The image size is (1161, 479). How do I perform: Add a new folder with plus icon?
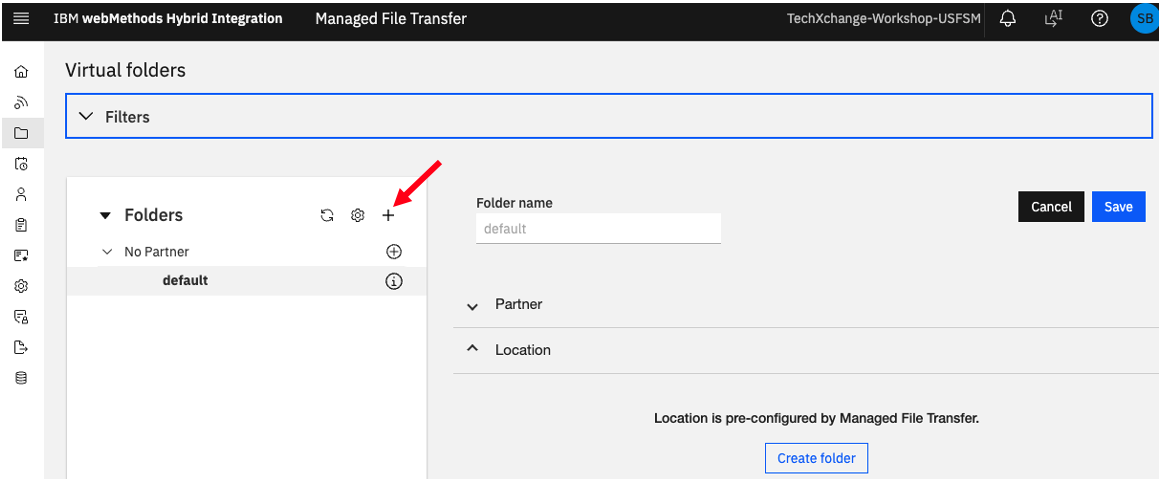[388, 215]
